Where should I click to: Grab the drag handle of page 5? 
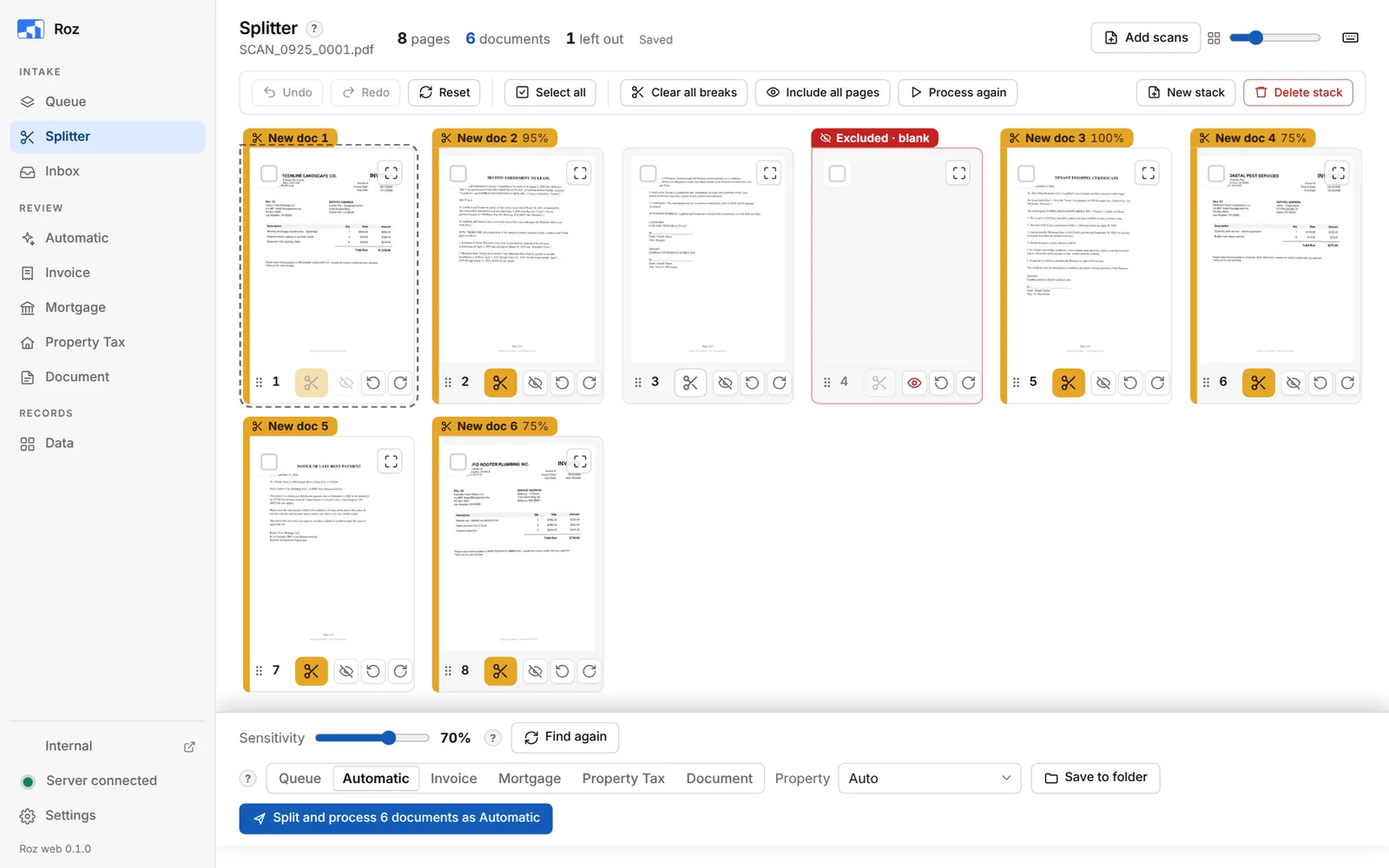click(x=1016, y=382)
